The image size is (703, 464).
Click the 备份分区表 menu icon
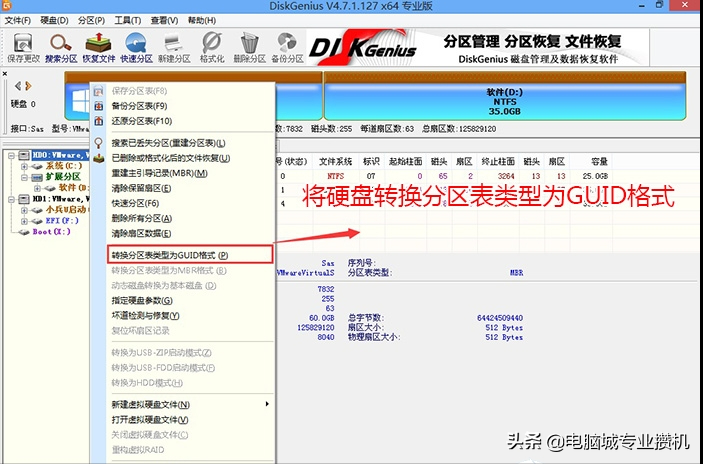pos(99,106)
